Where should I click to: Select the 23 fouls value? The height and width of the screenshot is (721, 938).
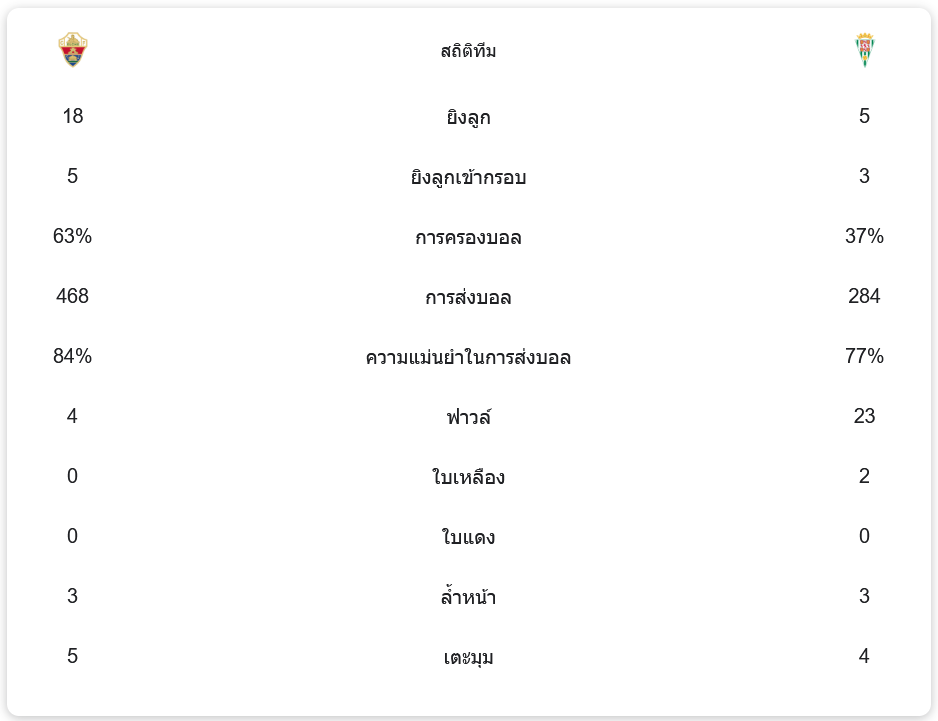(x=864, y=416)
